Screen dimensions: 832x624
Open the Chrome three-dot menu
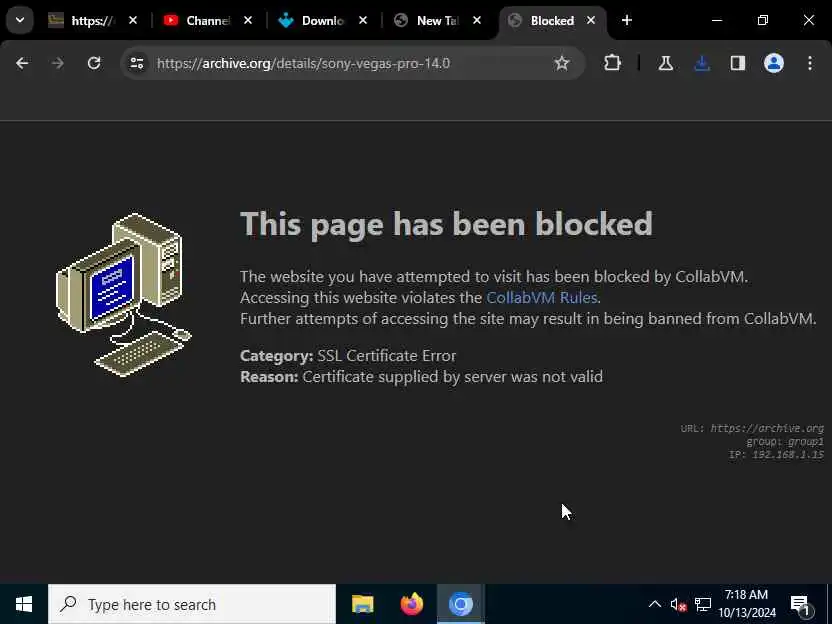coord(810,63)
